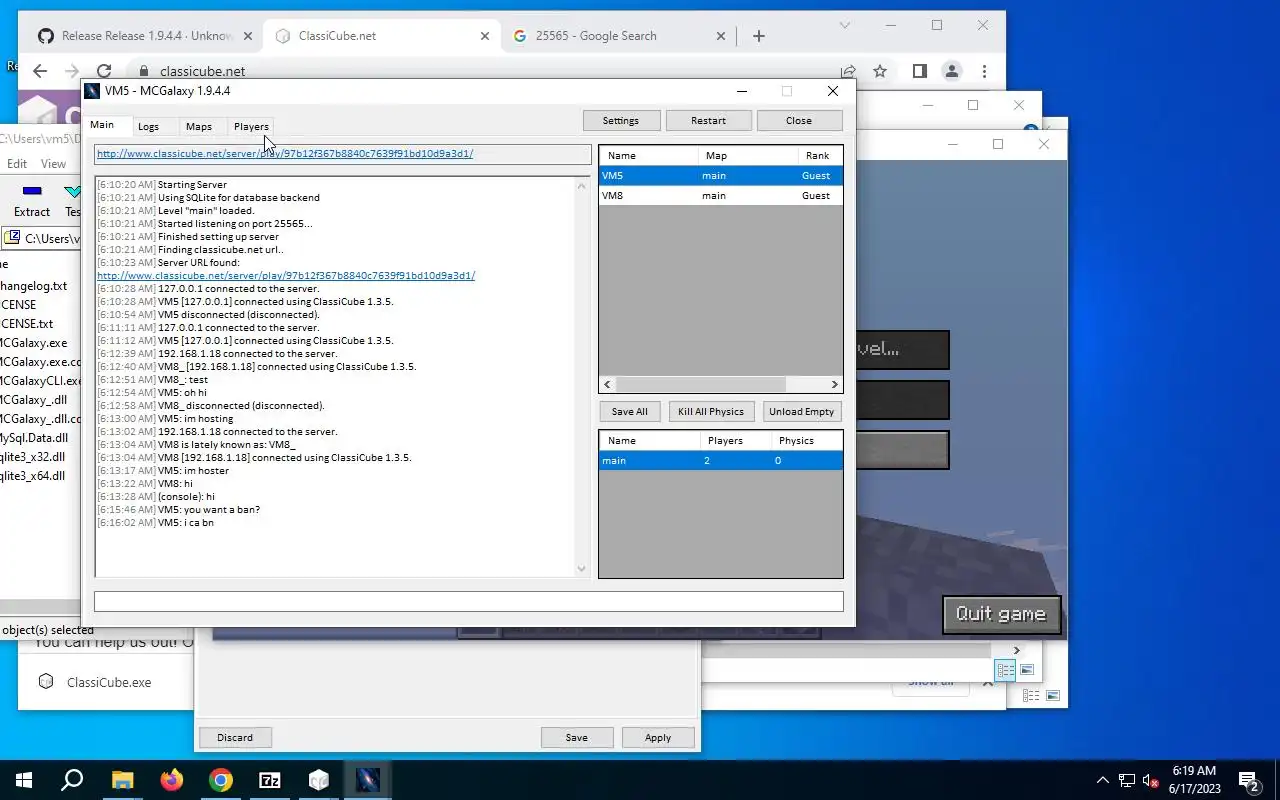Close the ClassiCube.net Chrome tab

(x=485, y=36)
